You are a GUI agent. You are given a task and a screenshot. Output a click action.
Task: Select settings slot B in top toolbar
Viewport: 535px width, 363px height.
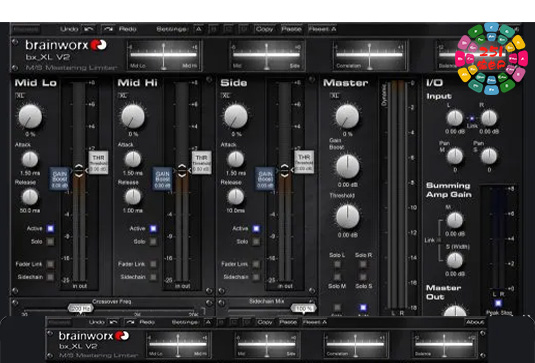(214, 29)
